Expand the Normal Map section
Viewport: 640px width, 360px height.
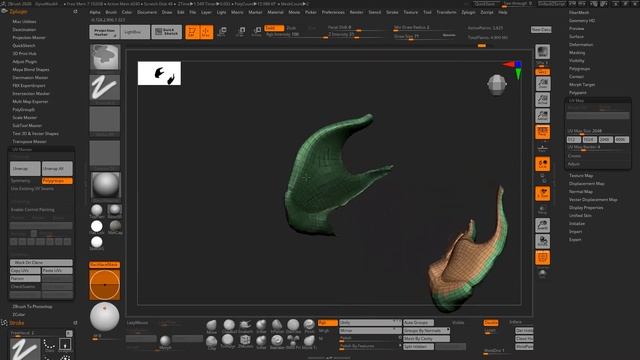click(581, 191)
